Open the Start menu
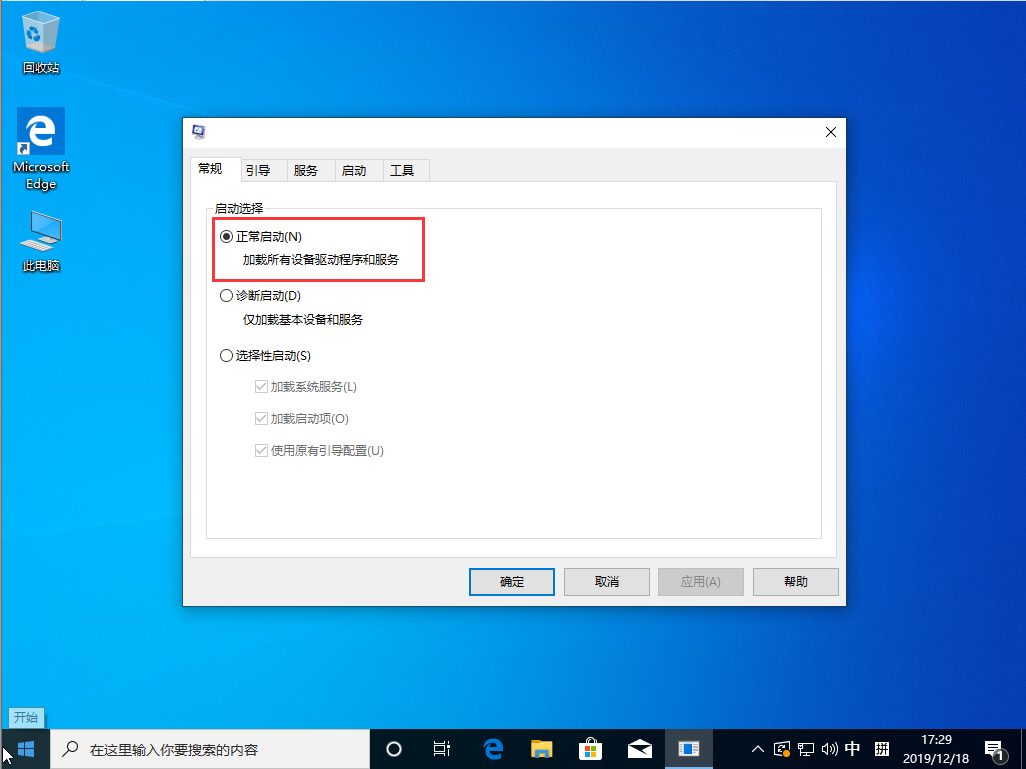The image size is (1026, 769). pyautogui.click(x=24, y=749)
